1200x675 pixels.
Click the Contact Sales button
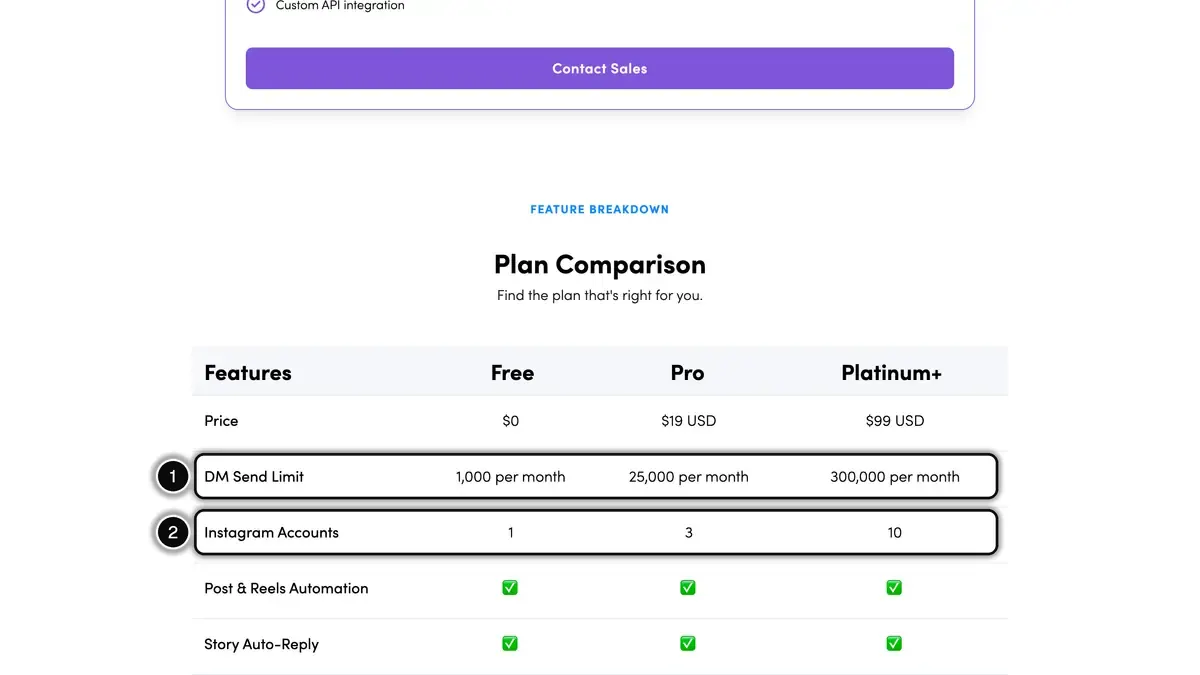pyautogui.click(x=600, y=68)
